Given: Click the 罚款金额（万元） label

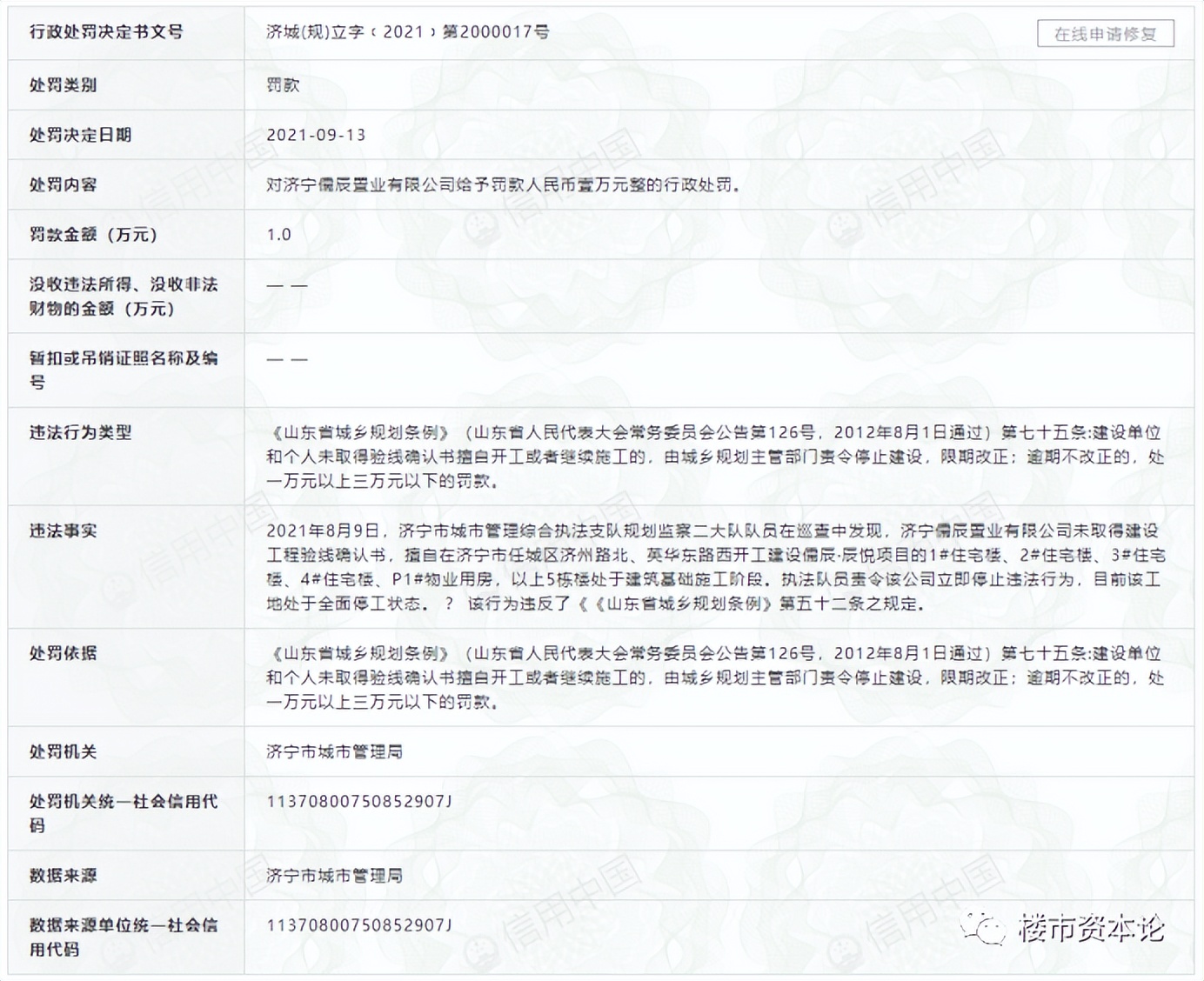Looking at the screenshot, I should point(93,234).
